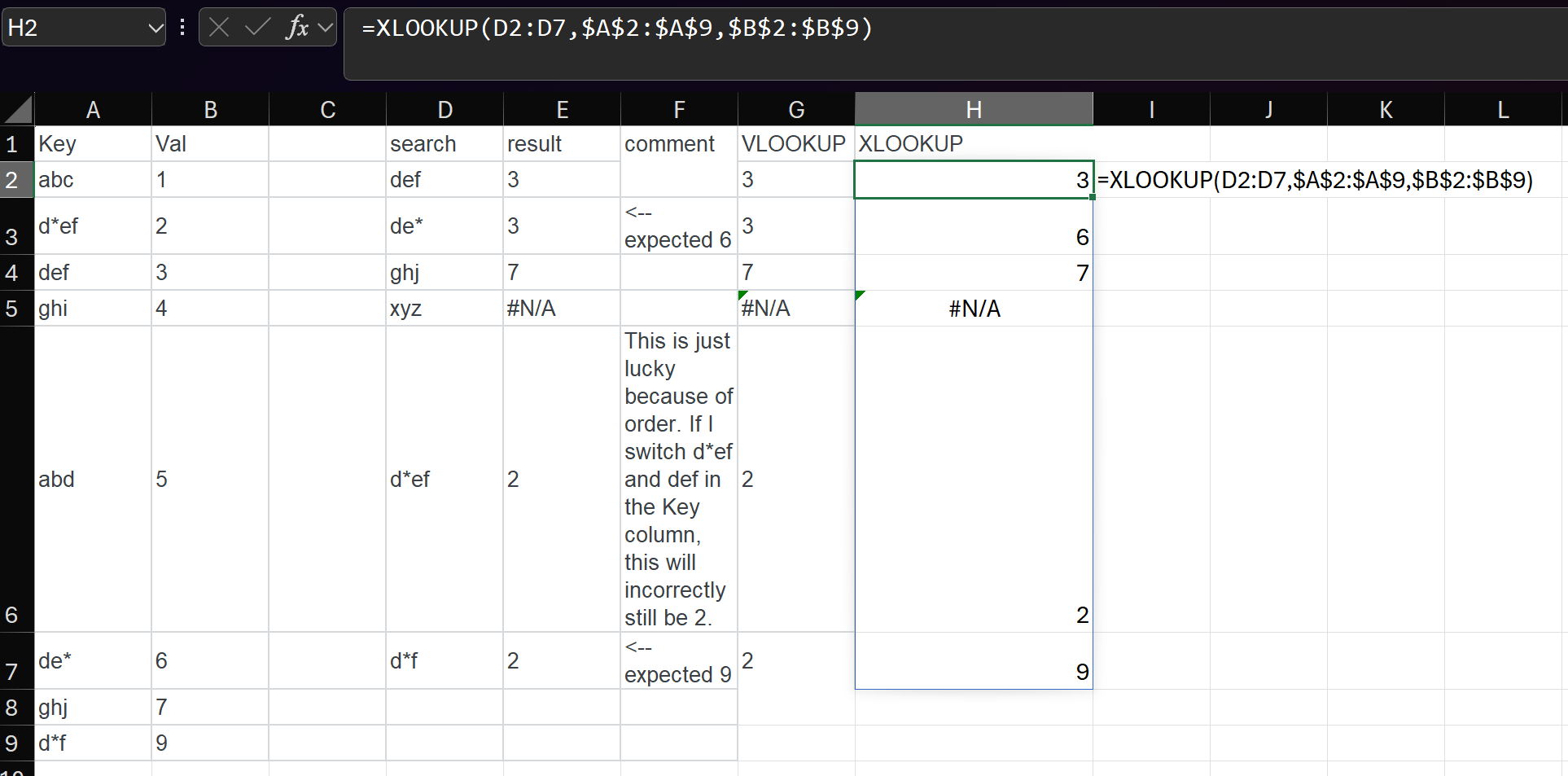Select row 6 header
1568x776 pixels.
[x=16, y=480]
